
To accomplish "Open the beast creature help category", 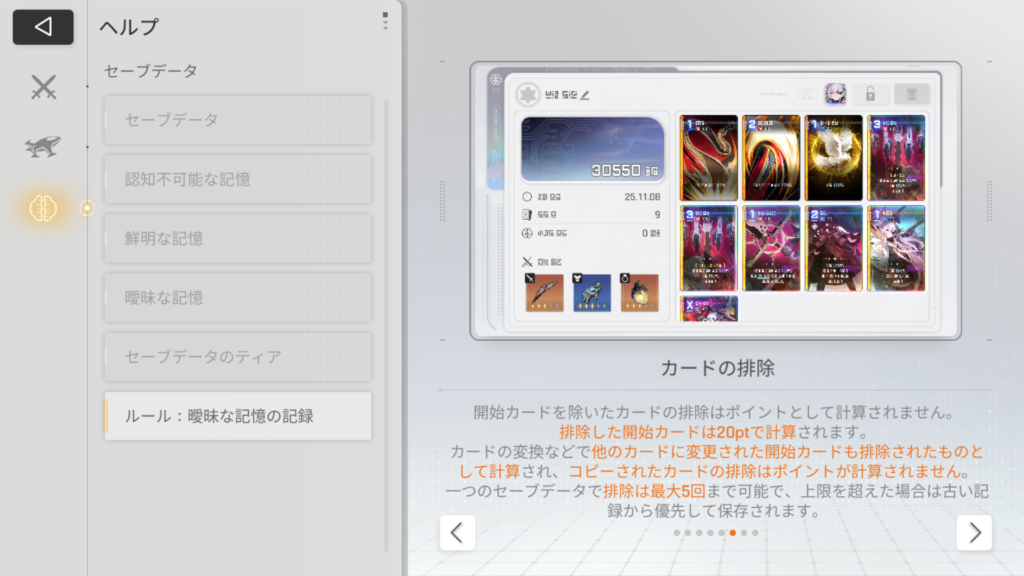I will pyautogui.click(x=43, y=146).
